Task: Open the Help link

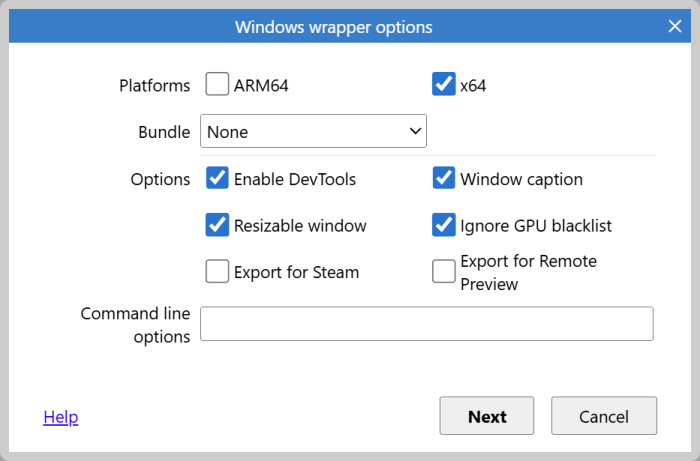Action: 61,417
